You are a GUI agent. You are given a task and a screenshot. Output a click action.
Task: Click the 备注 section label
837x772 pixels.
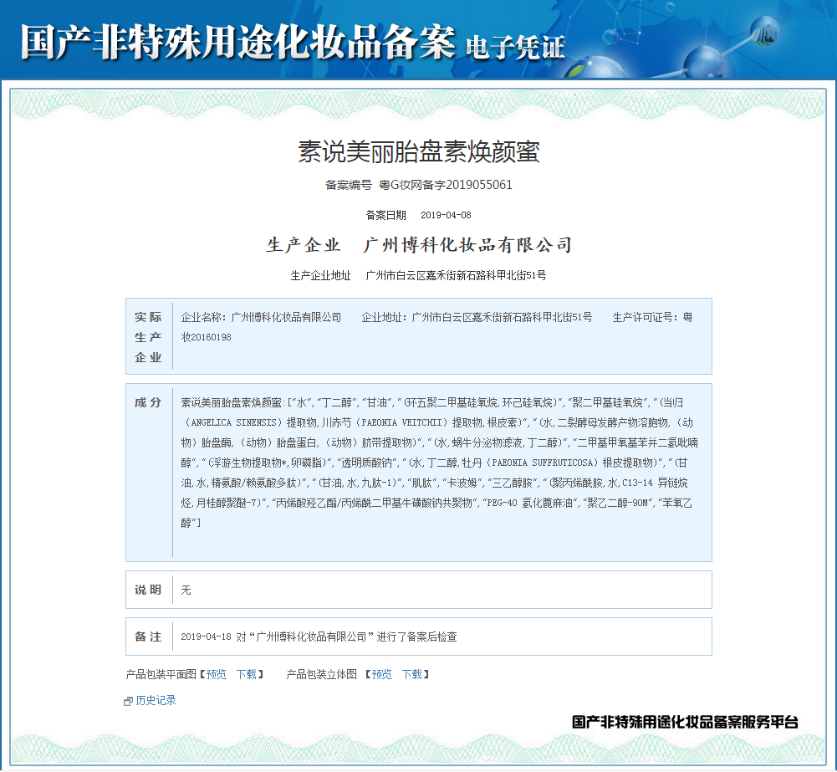(x=148, y=636)
